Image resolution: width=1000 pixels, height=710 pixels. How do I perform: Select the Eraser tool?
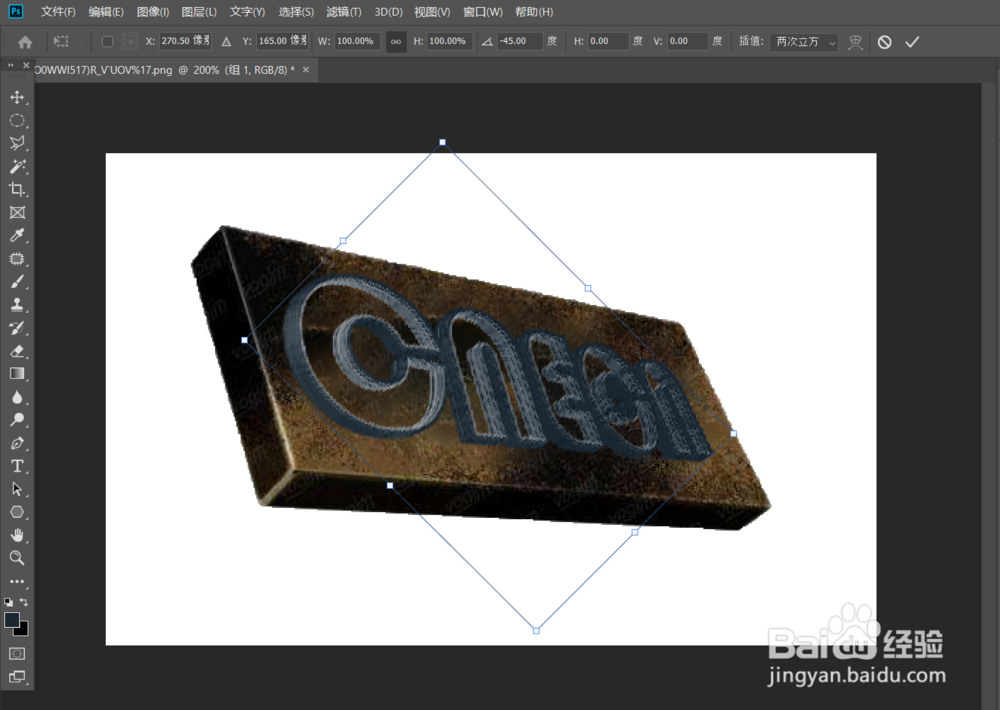click(17, 351)
